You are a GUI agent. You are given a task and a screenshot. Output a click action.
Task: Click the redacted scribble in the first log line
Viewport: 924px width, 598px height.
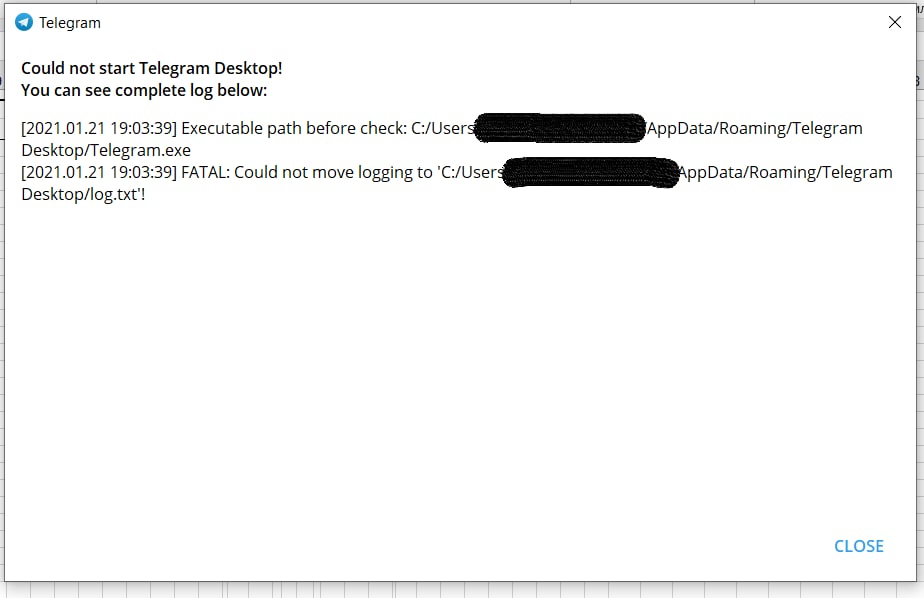click(x=560, y=128)
